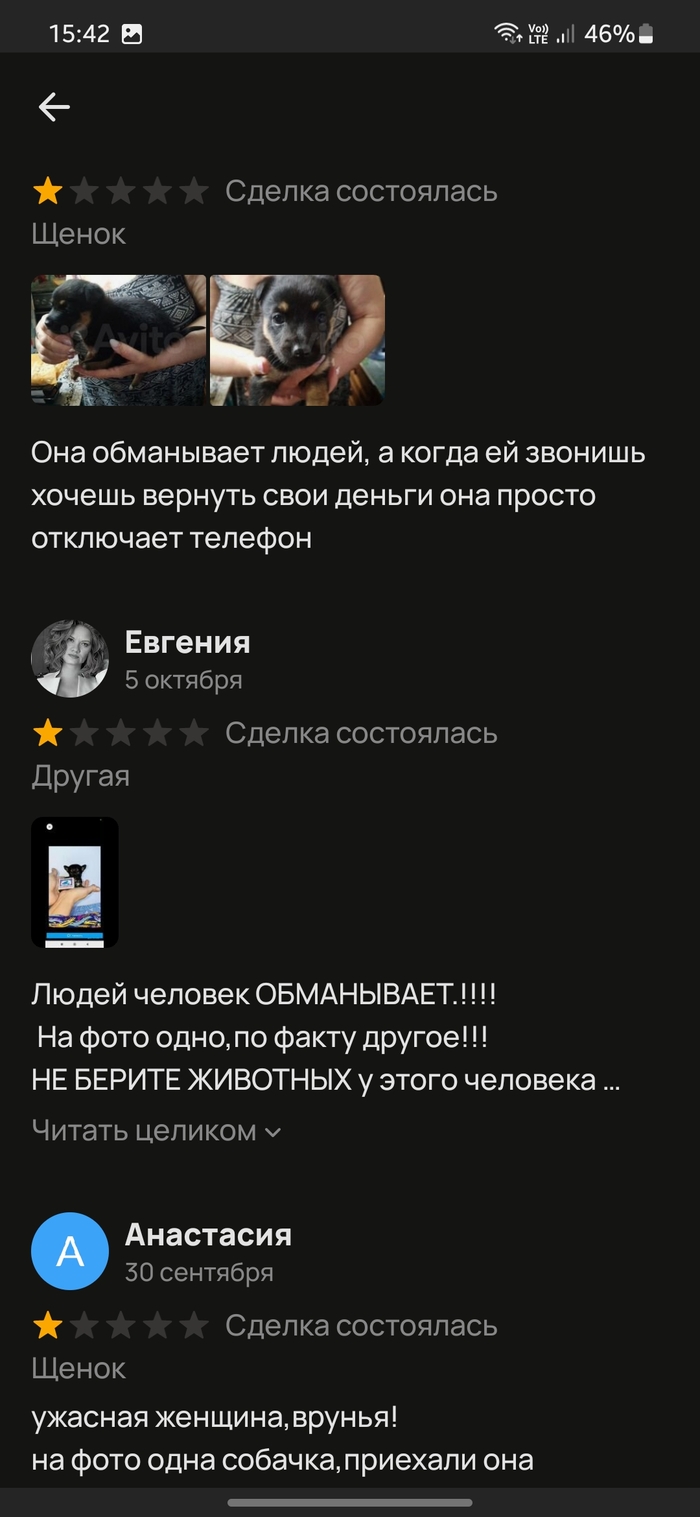
Task: Tap the Wi-Fi icon in status bar
Action: point(507,34)
